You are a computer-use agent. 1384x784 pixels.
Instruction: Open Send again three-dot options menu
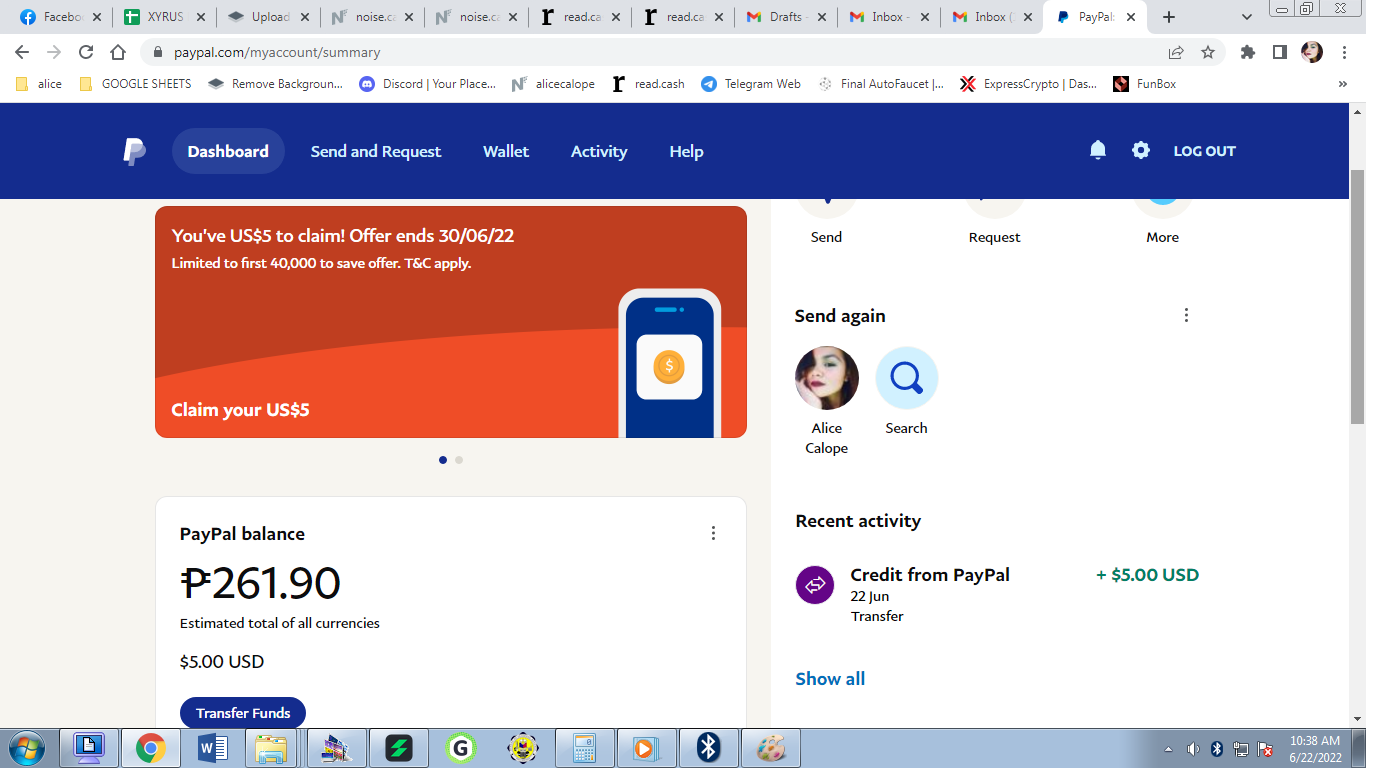[1186, 315]
